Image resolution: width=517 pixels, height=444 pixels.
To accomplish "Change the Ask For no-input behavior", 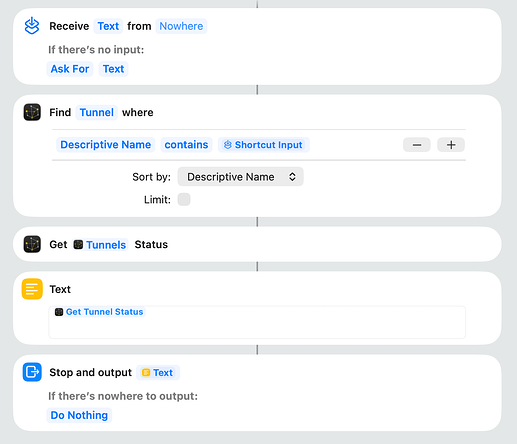I will [x=70, y=69].
